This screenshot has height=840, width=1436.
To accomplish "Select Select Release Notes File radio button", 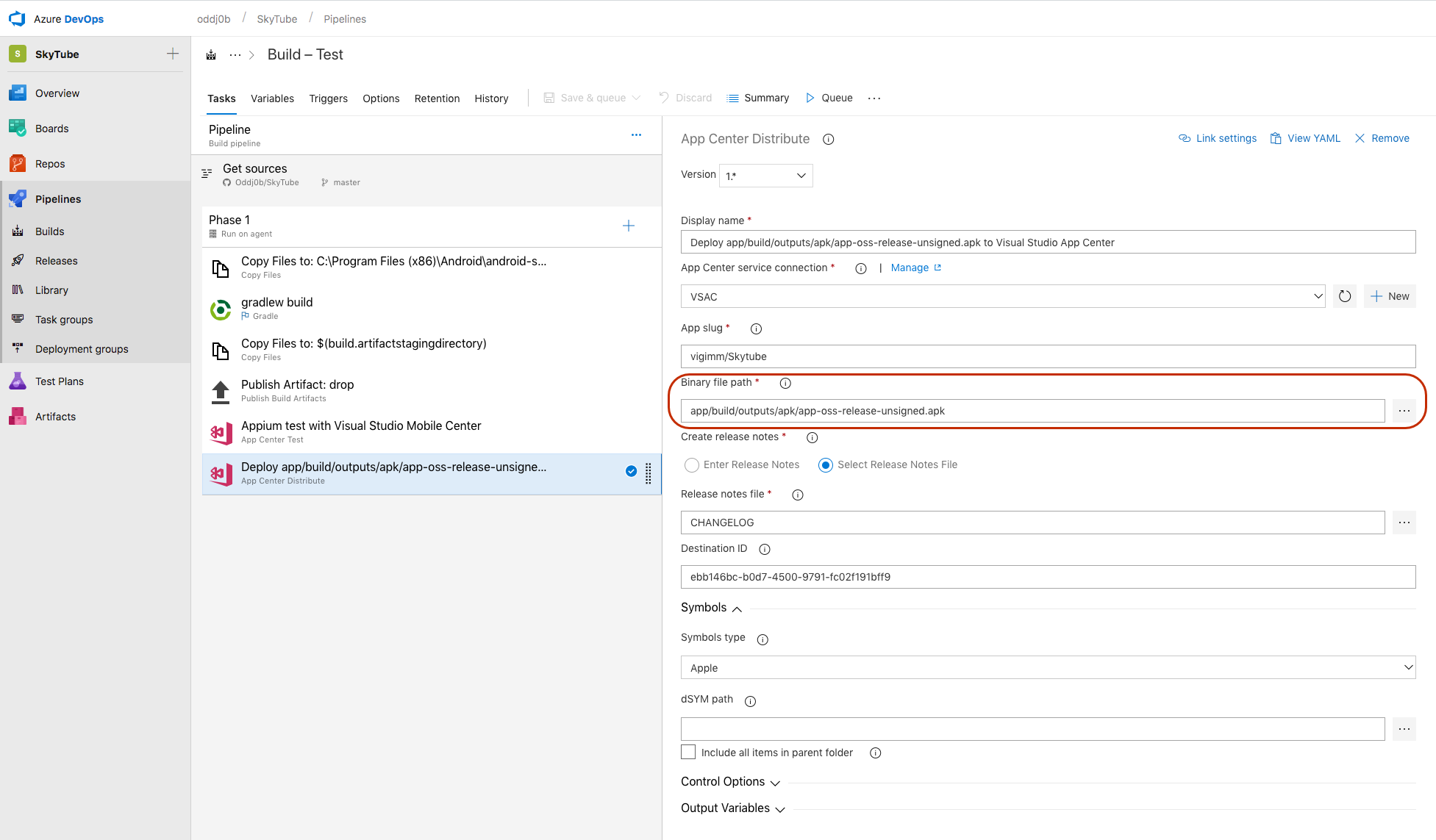I will tap(824, 464).
